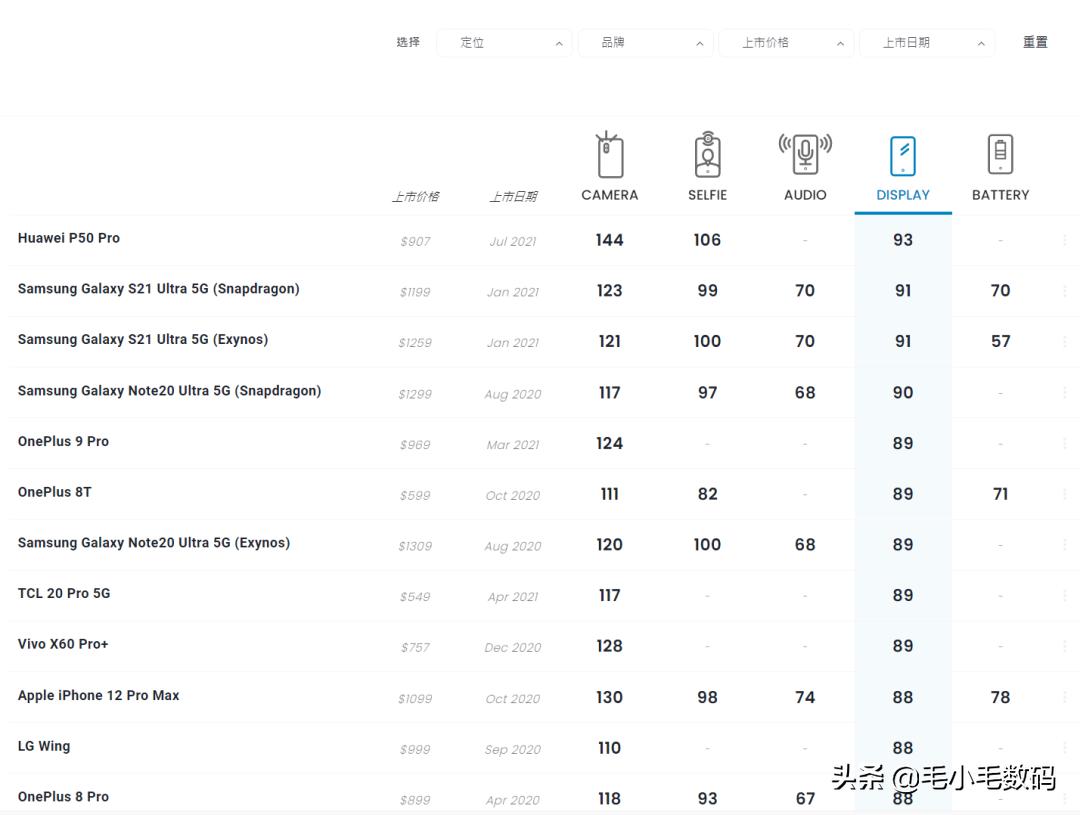Expand the 上市日期 date dropdown

pyautogui.click(x=926, y=43)
